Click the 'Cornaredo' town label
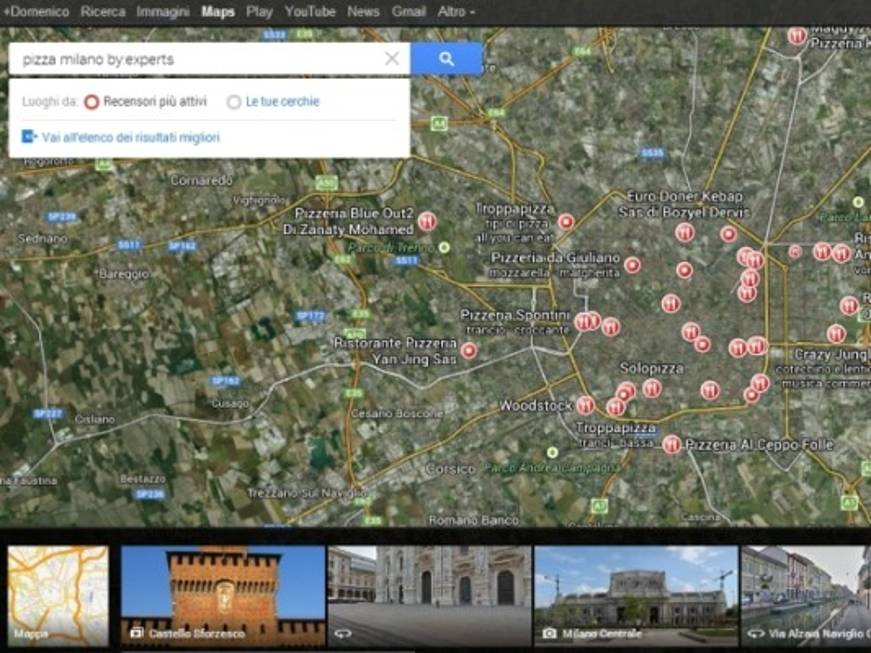Viewport: 871px width, 653px height. point(202,180)
